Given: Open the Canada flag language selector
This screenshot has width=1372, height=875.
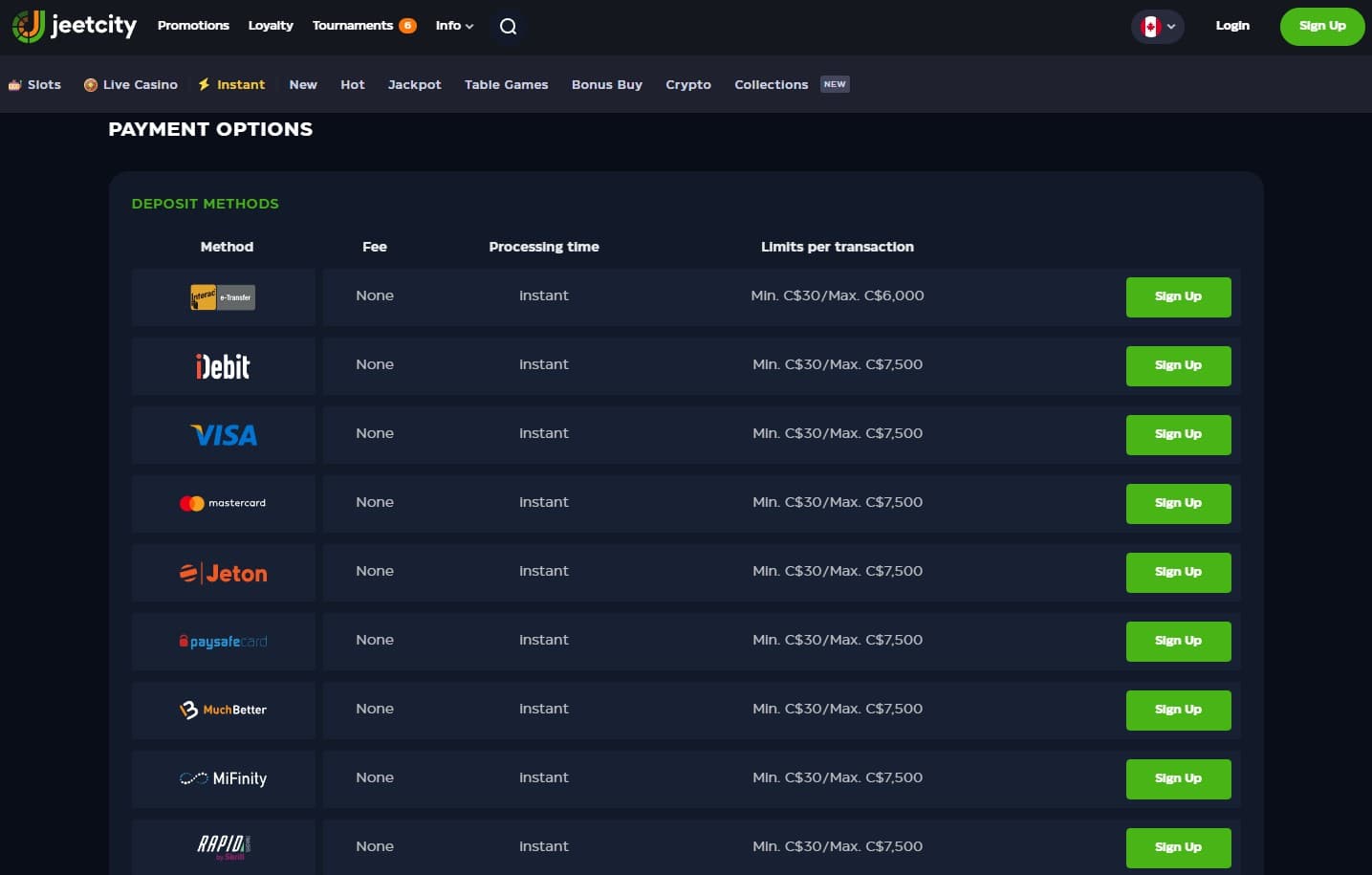Looking at the screenshot, I should click(x=1158, y=27).
